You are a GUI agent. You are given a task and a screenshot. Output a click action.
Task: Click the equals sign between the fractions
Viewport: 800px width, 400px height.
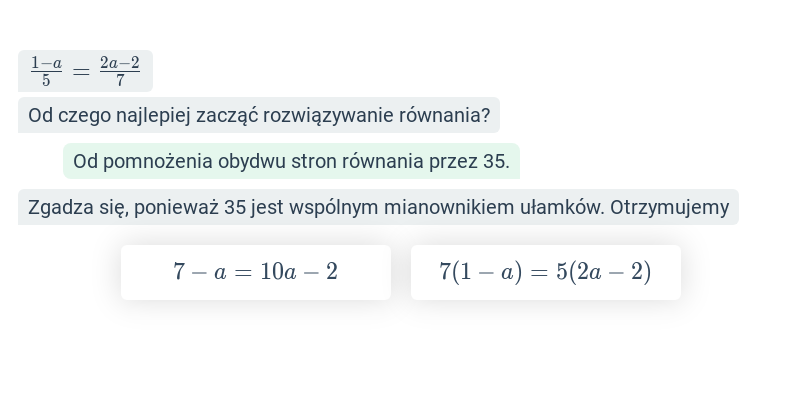tap(81, 72)
